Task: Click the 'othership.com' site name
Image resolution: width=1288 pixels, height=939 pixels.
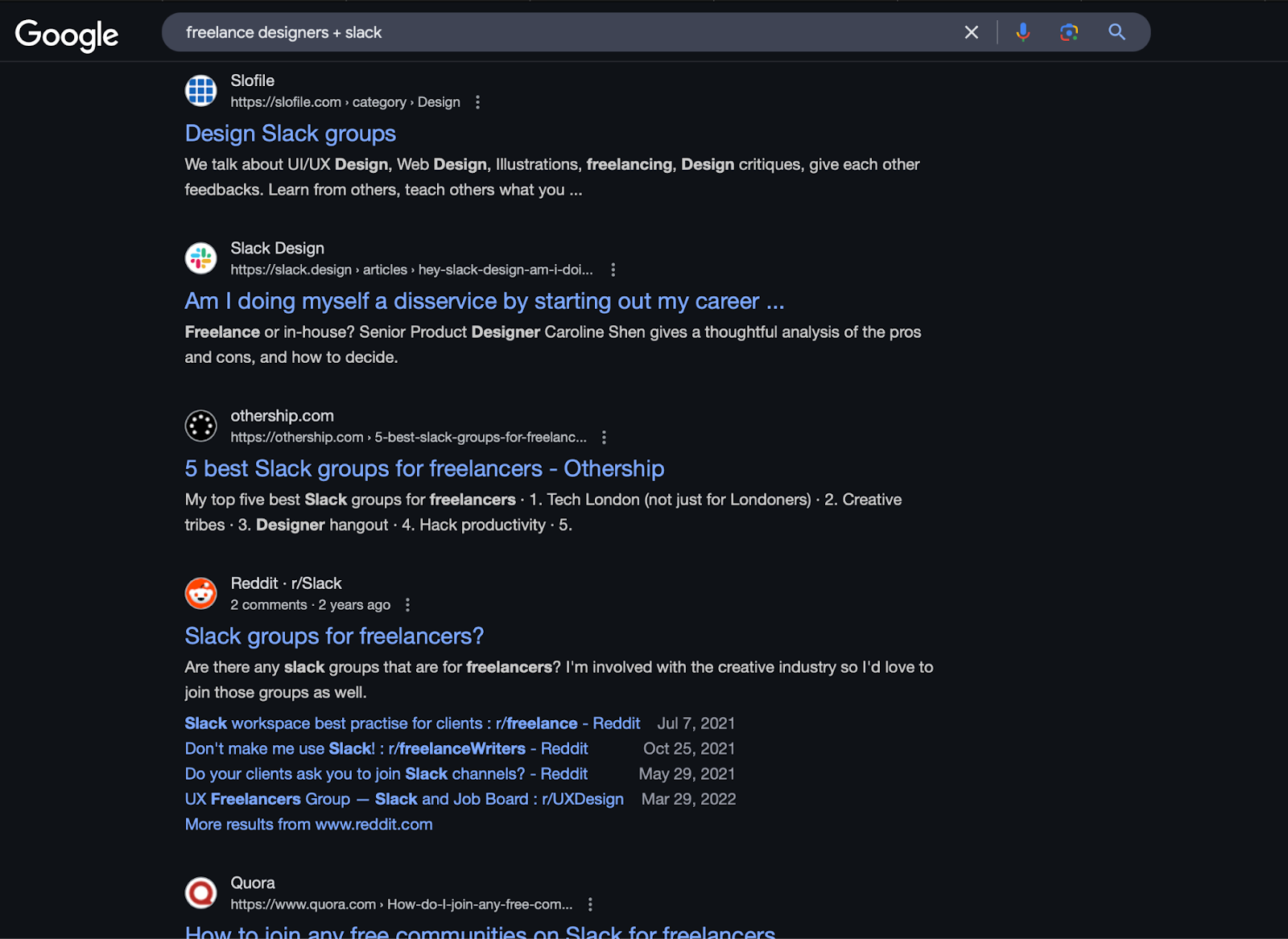Action: pos(282,416)
